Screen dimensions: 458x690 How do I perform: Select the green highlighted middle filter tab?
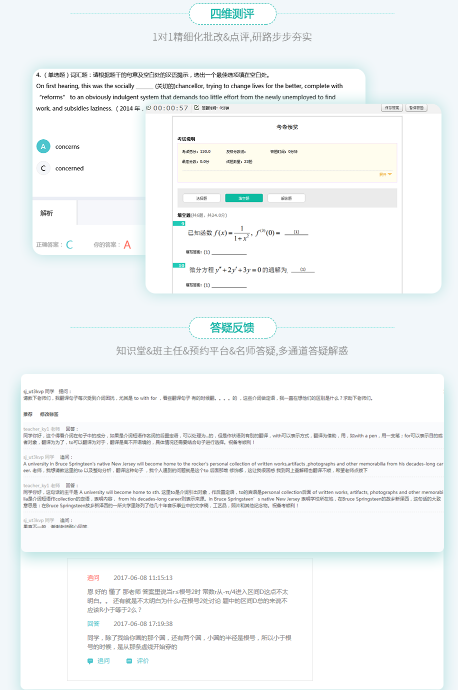[x=244, y=198]
